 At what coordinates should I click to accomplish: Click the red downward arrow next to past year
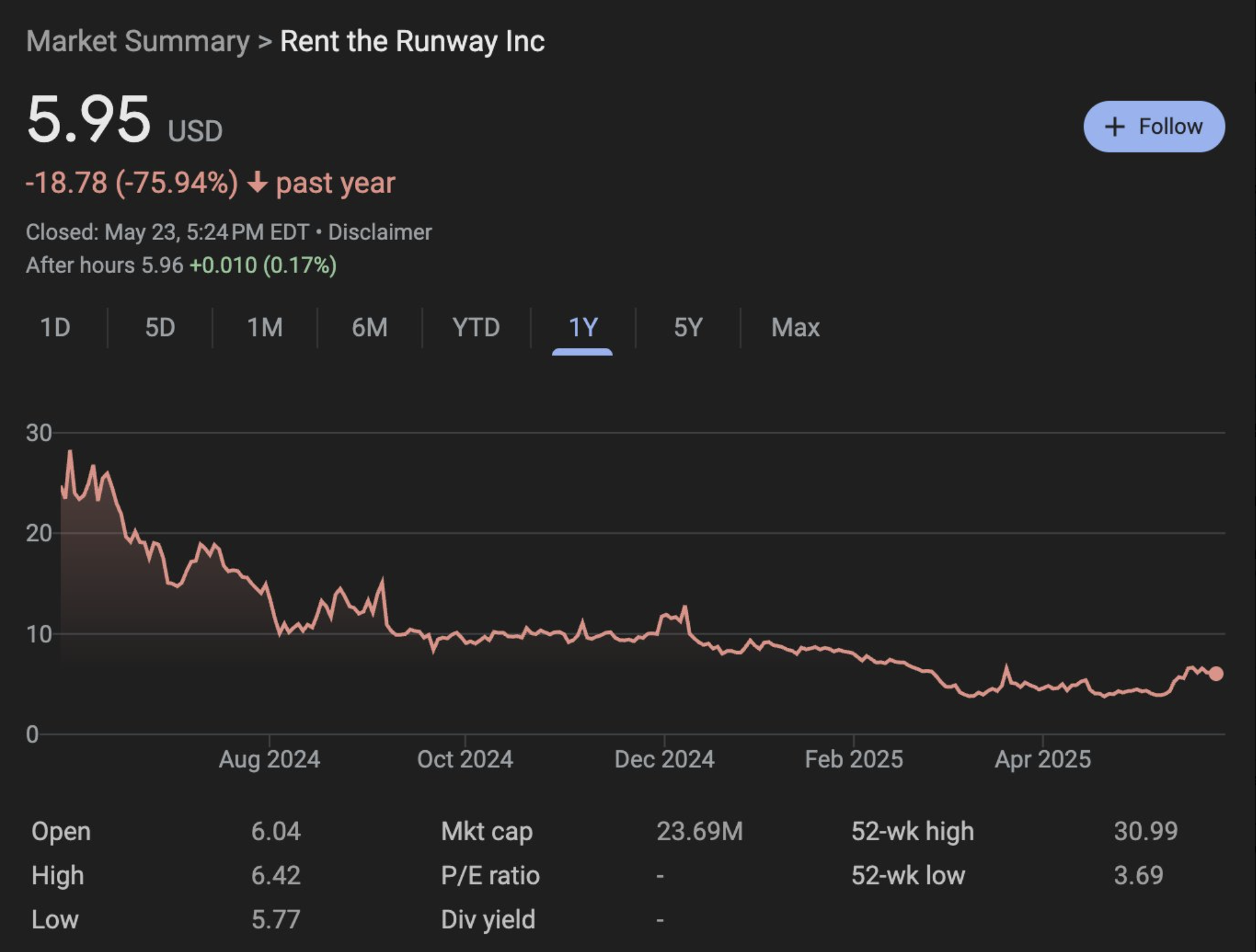pyautogui.click(x=258, y=183)
